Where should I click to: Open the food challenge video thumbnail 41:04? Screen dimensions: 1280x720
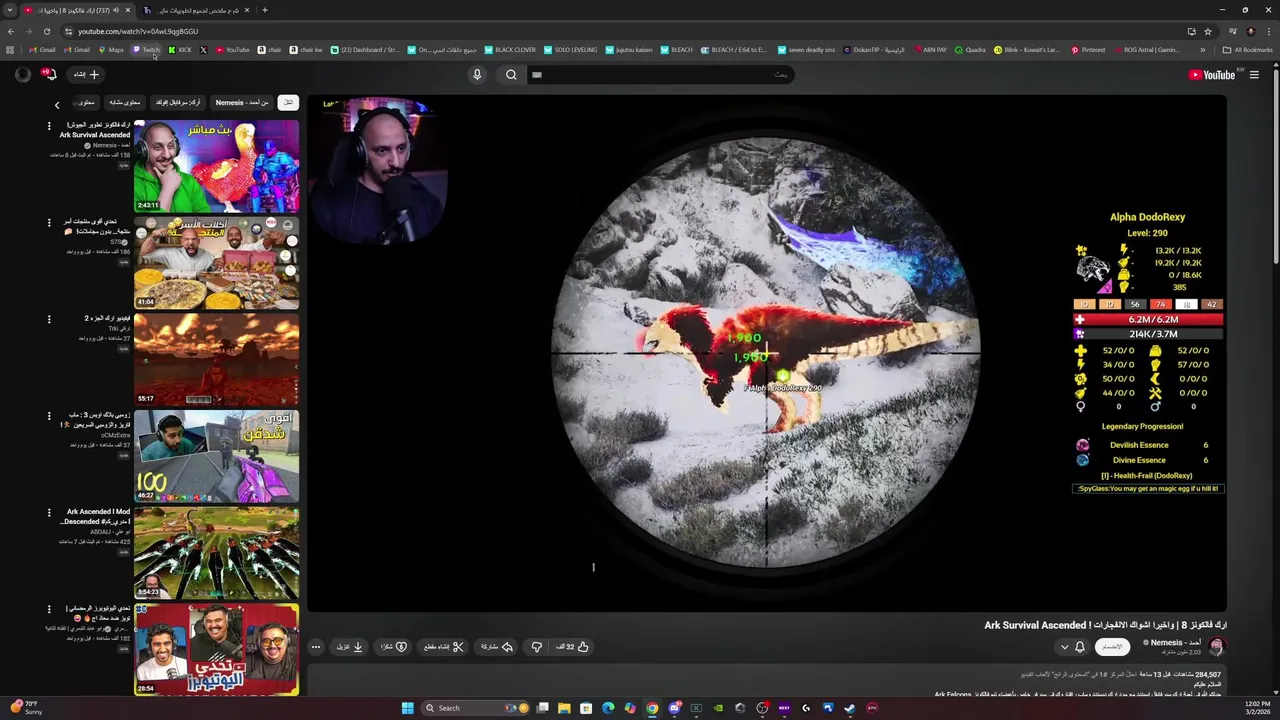point(217,263)
